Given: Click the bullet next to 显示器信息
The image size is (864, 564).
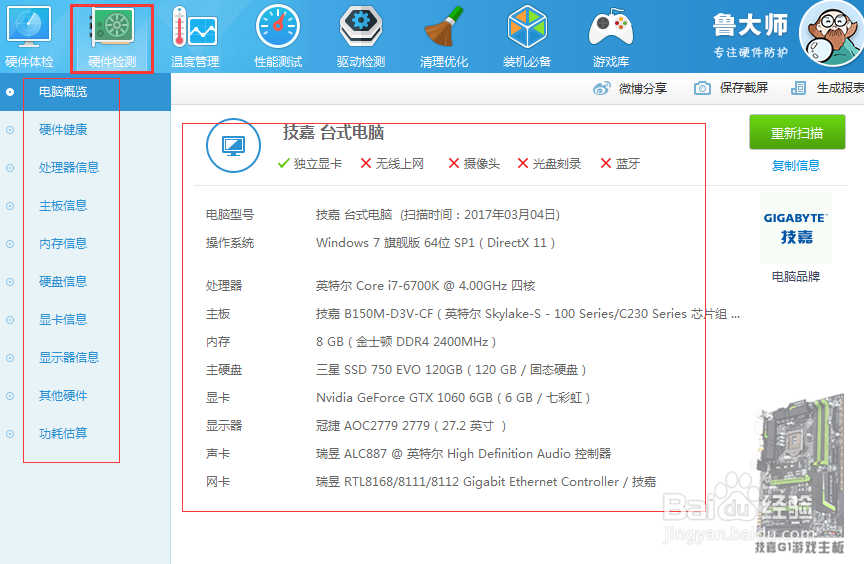Looking at the screenshot, I should coord(10,358).
